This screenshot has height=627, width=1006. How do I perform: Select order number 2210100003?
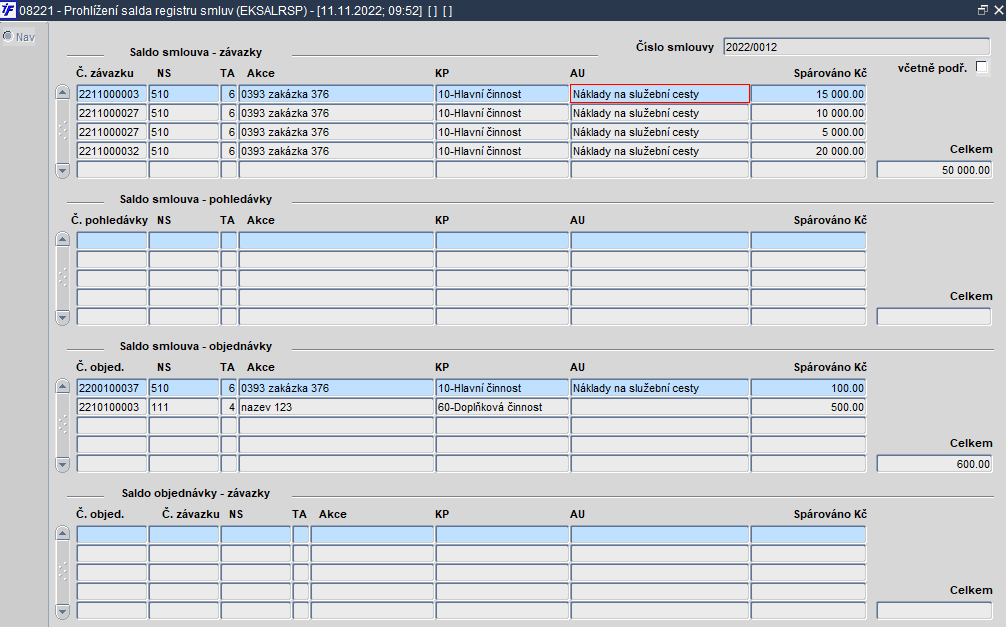point(112,407)
